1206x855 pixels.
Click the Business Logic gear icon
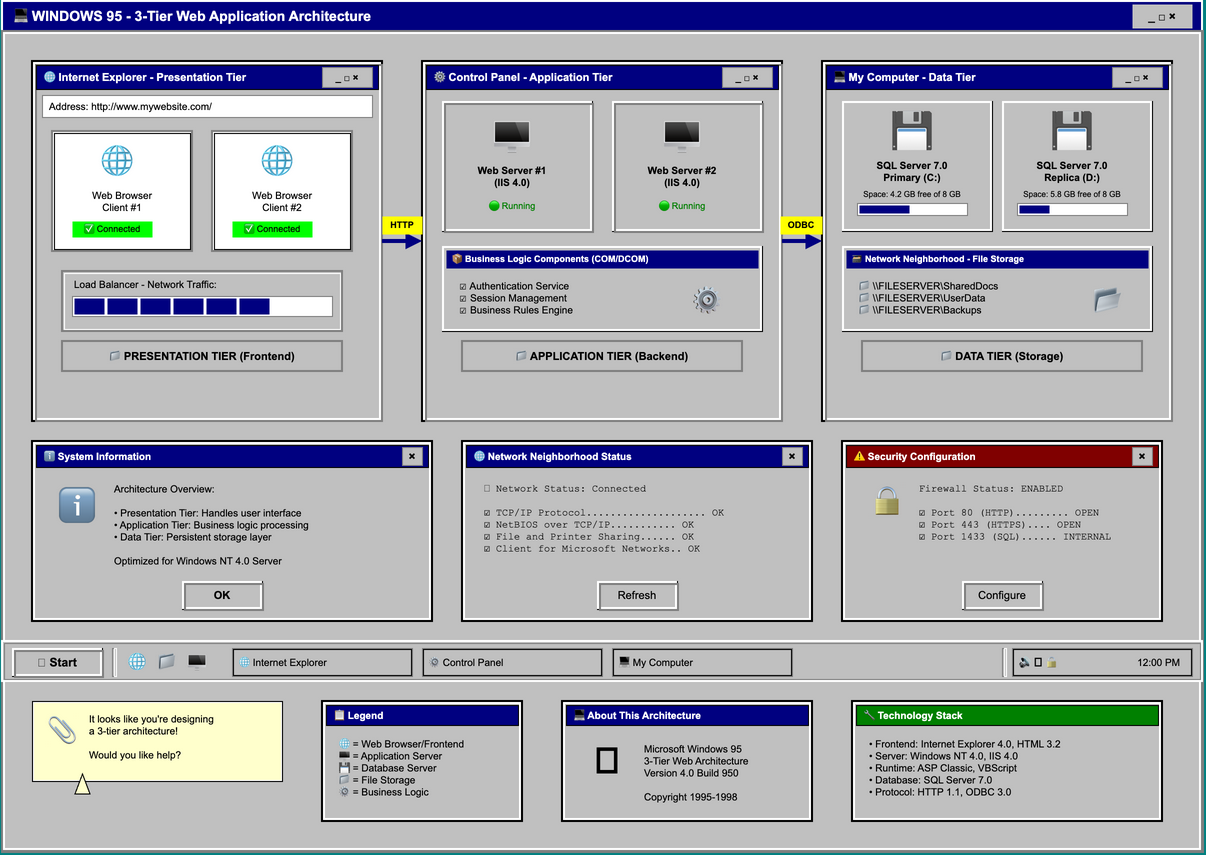(706, 299)
